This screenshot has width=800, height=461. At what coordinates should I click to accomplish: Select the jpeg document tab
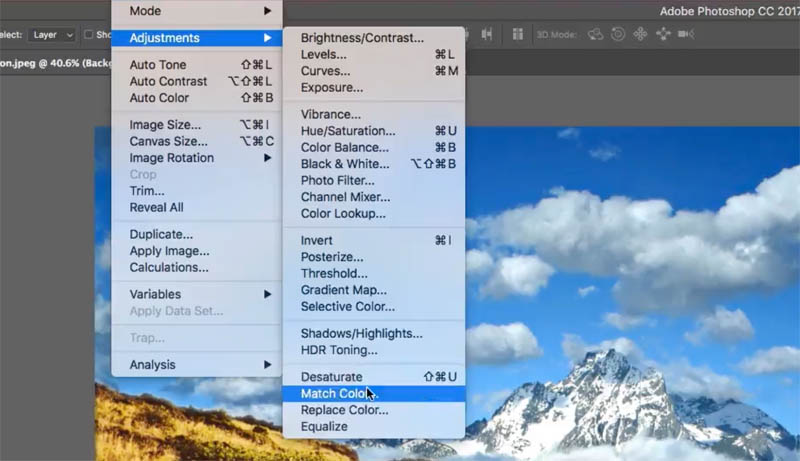click(x=55, y=63)
